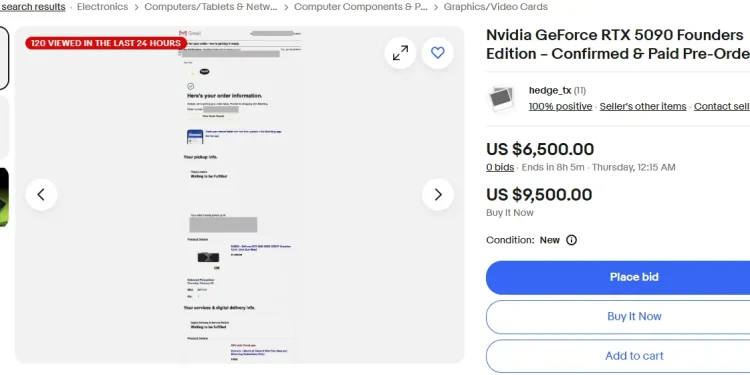Select the green graphics card thumbnail
Image resolution: width=750 pixels, height=375 pixels.
pos(4,197)
